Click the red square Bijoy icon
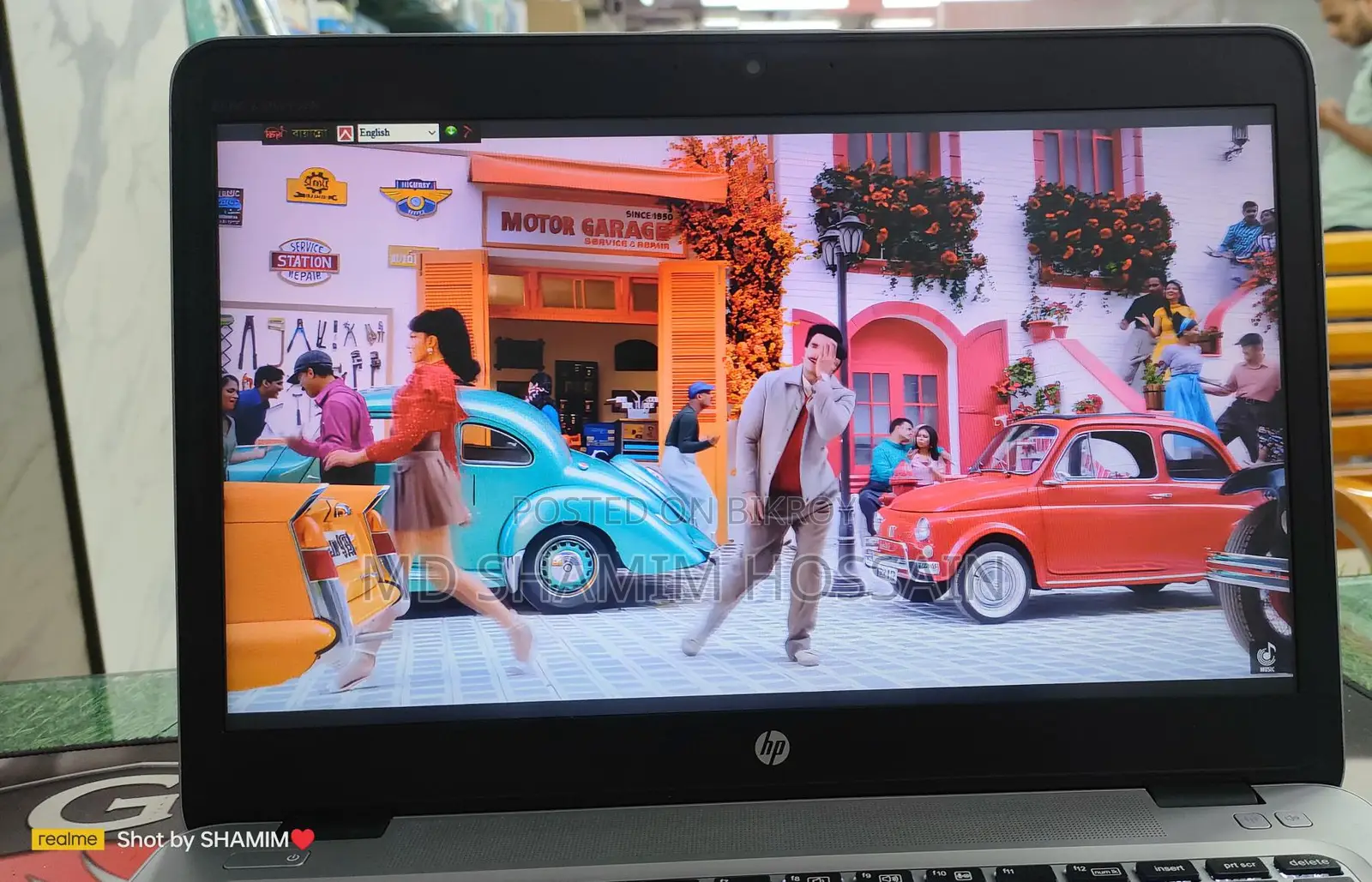Image resolution: width=1372 pixels, height=882 pixels. [345, 133]
